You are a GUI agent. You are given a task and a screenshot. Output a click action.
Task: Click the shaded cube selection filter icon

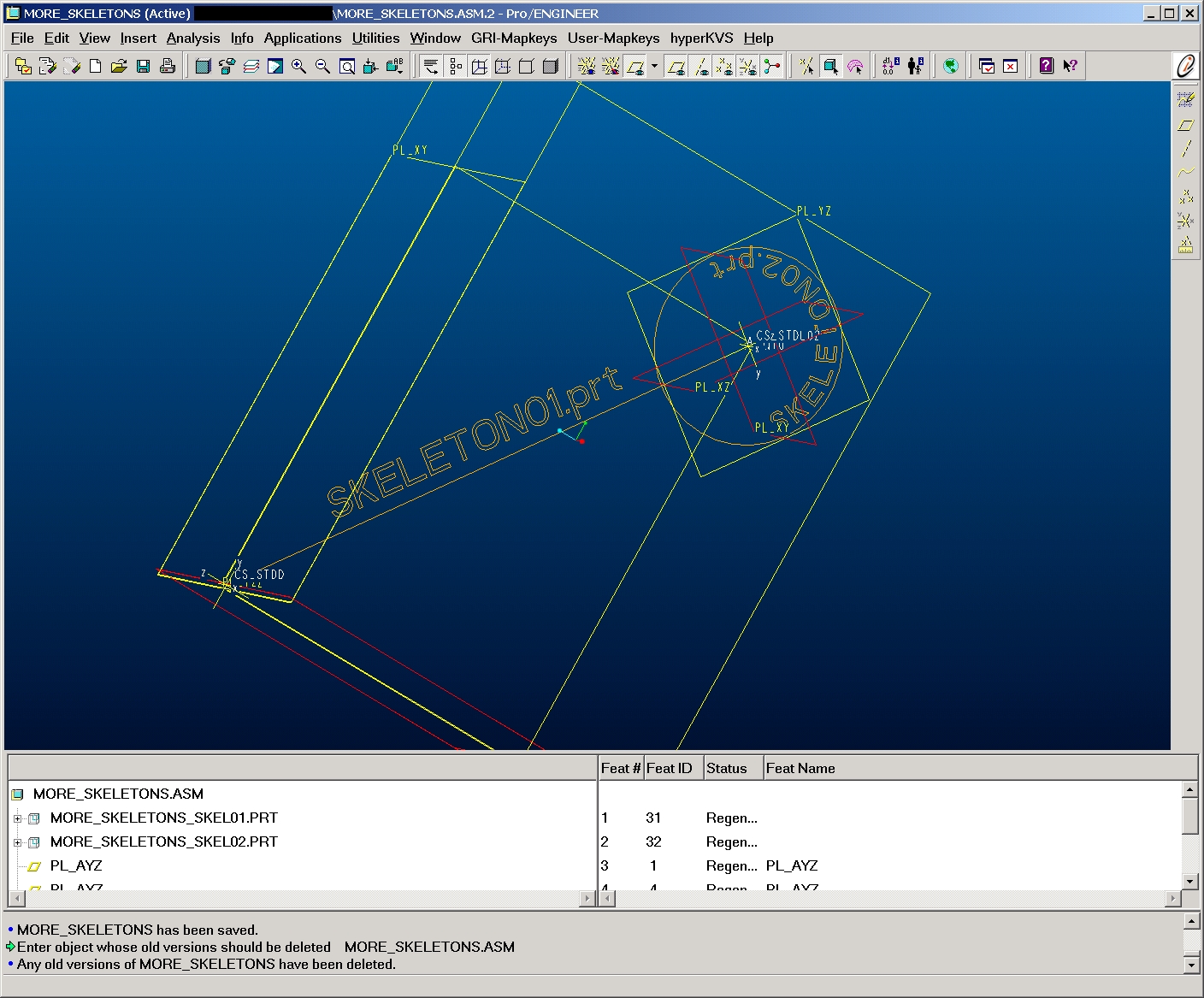(830, 66)
